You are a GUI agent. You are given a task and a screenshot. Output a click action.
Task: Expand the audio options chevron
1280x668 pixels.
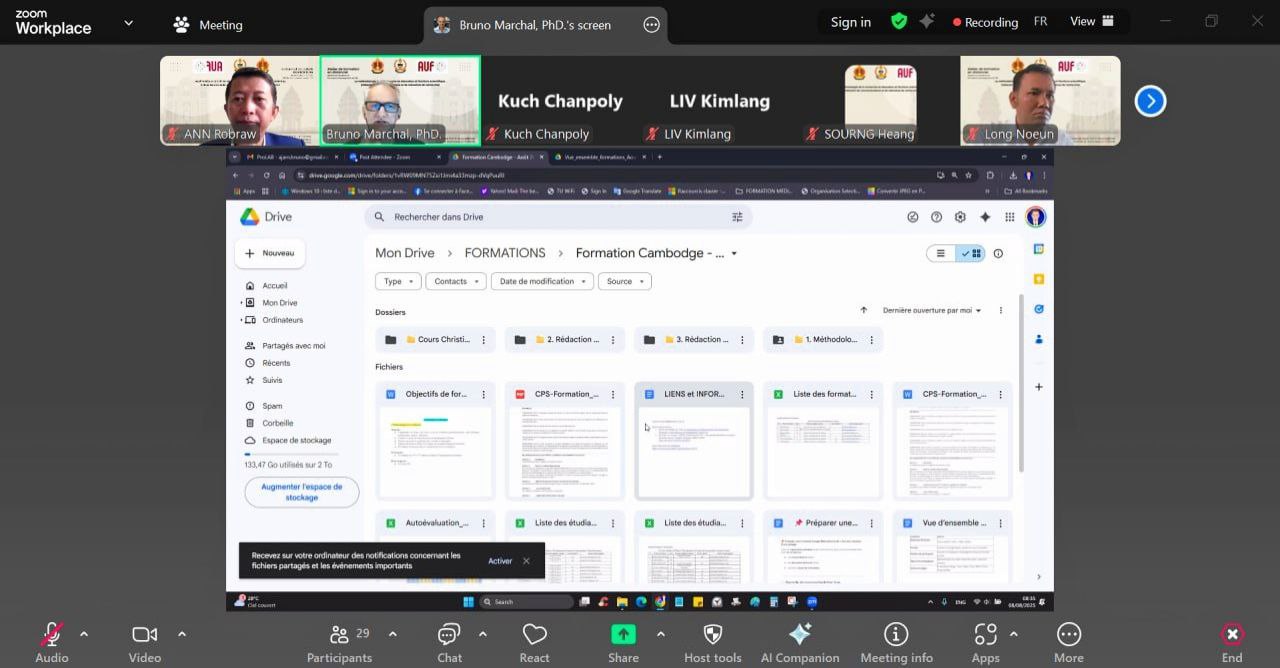(x=84, y=634)
